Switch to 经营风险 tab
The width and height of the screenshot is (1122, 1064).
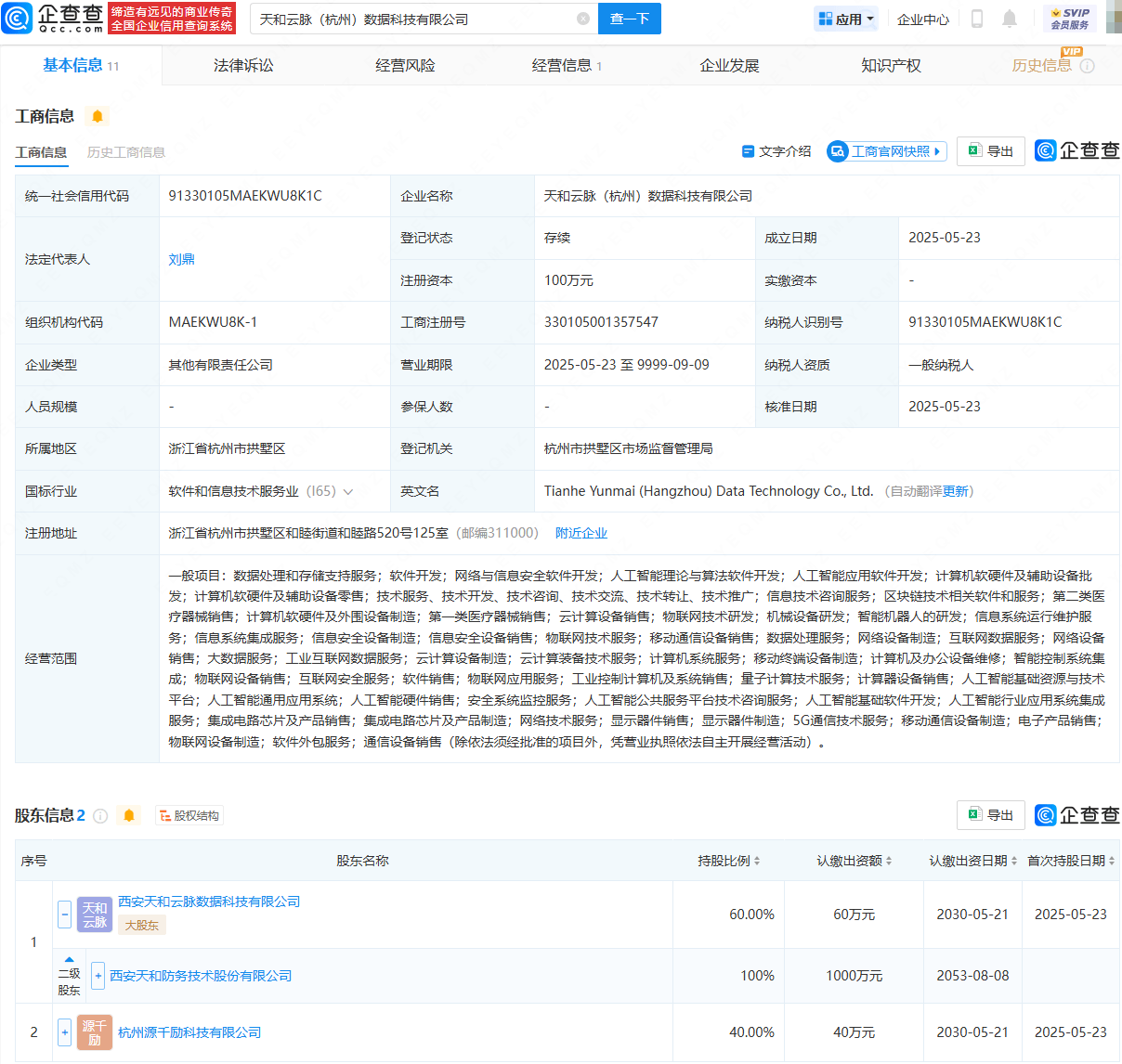[405, 66]
